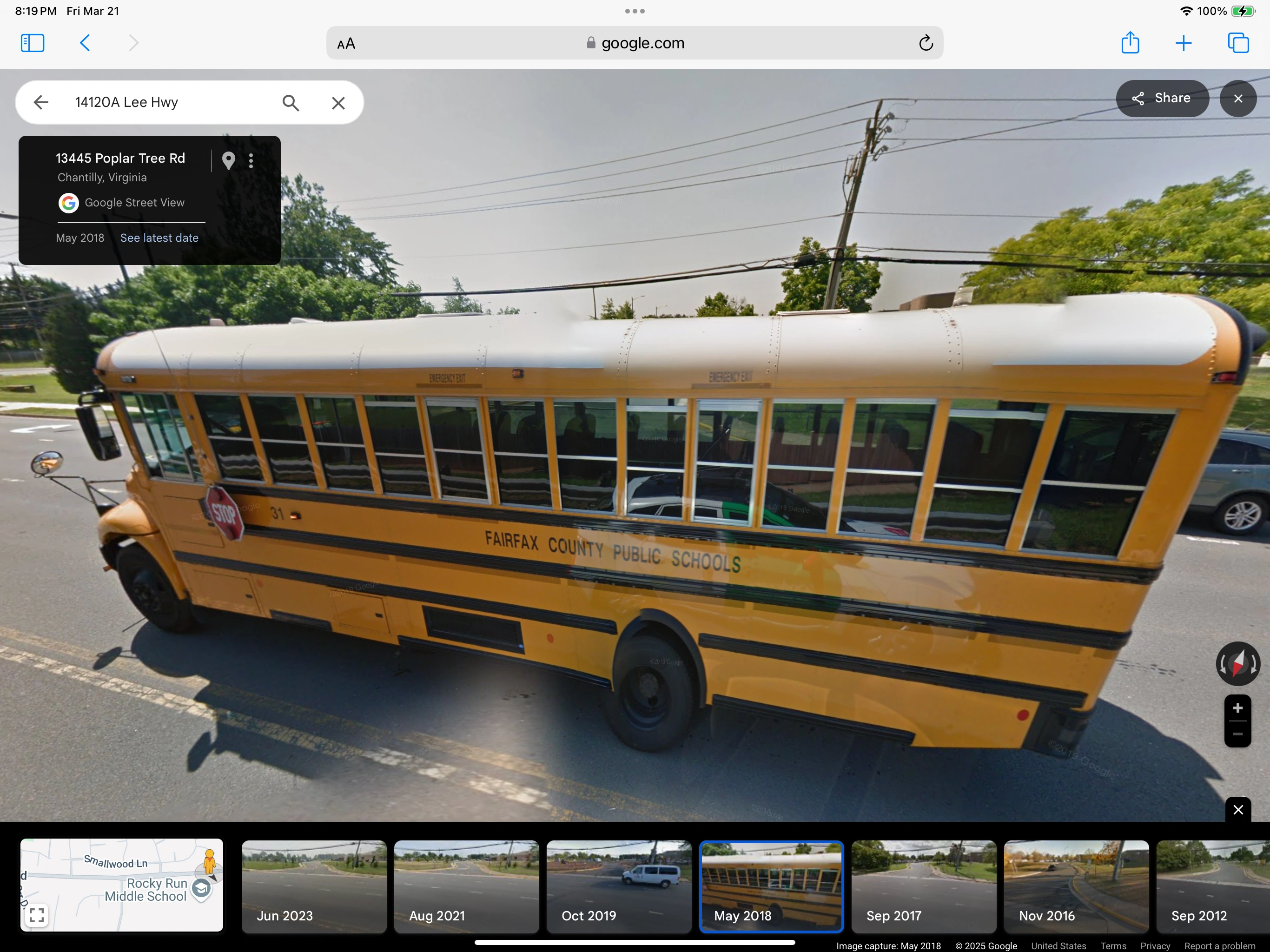
Task: Open Safari sidebar panel
Action: click(x=32, y=43)
